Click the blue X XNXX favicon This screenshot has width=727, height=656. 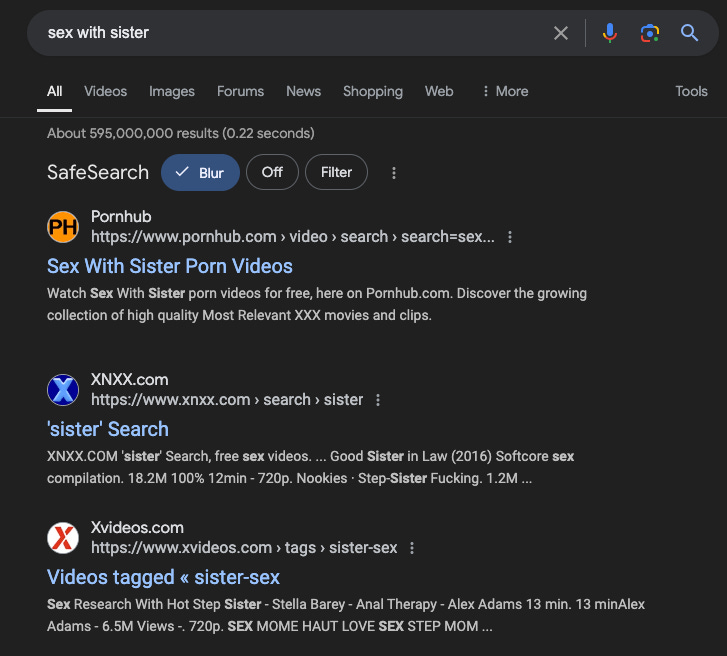click(63, 390)
